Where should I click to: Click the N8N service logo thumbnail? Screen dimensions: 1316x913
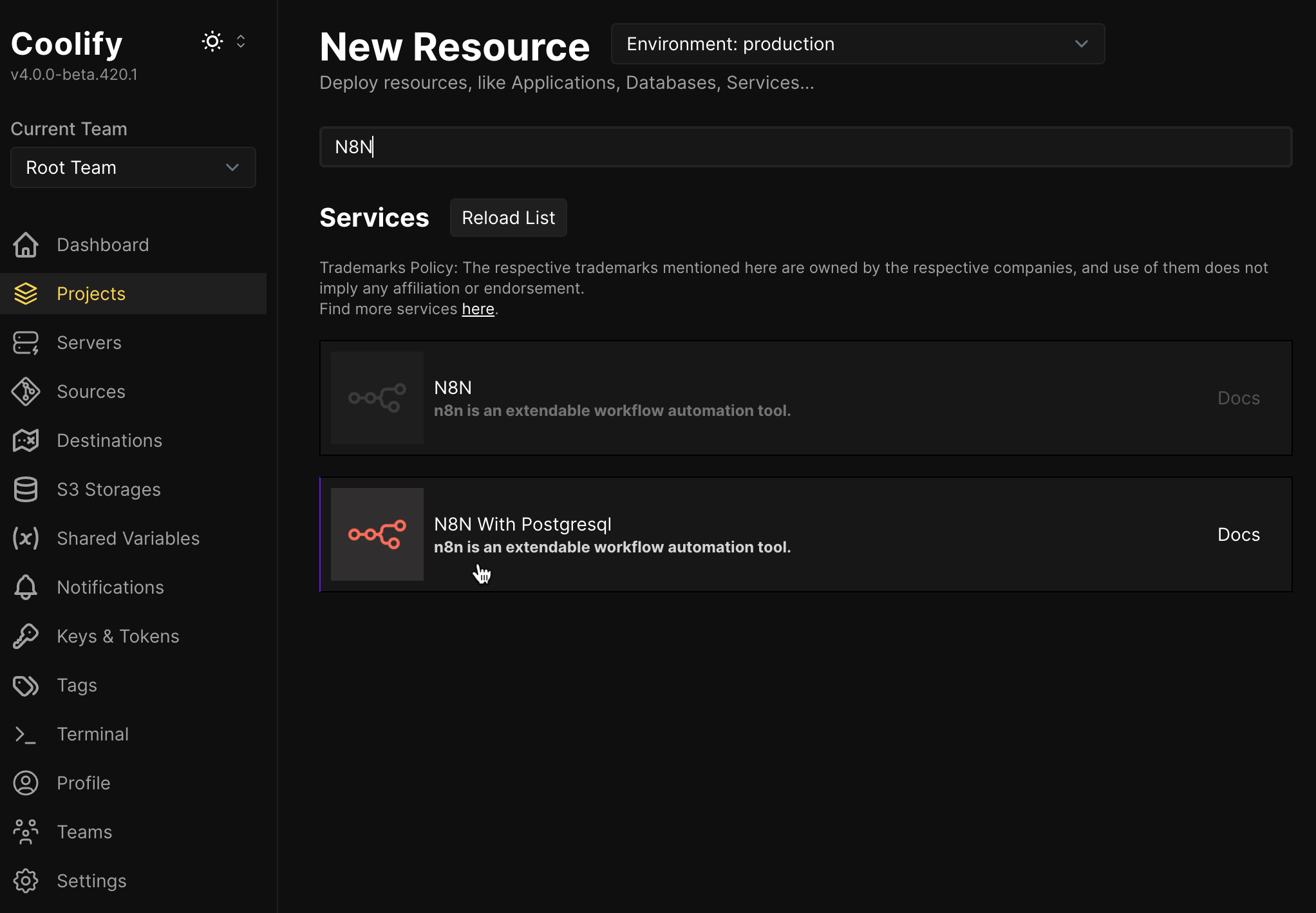point(377,398)
